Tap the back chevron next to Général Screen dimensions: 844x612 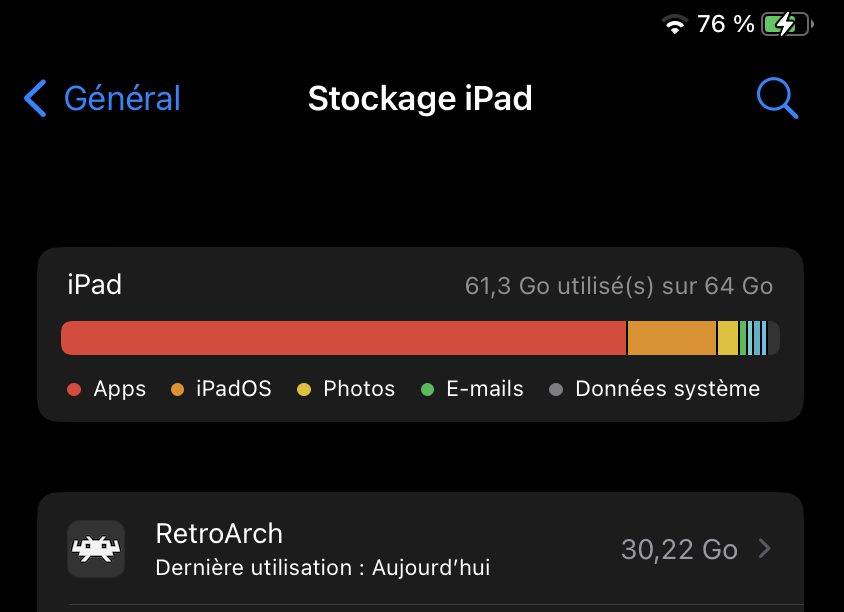click(34, 98)
